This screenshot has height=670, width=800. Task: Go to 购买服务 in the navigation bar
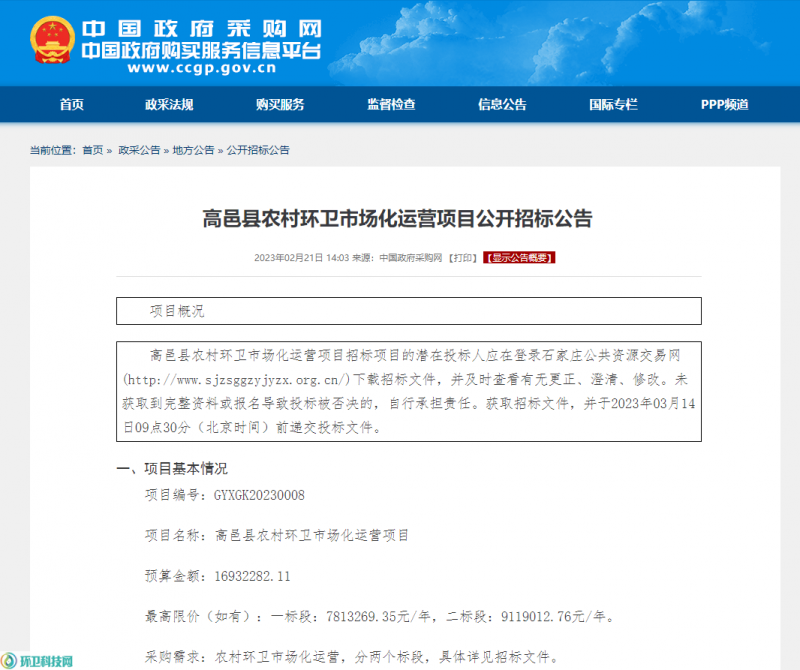point(280,105)
